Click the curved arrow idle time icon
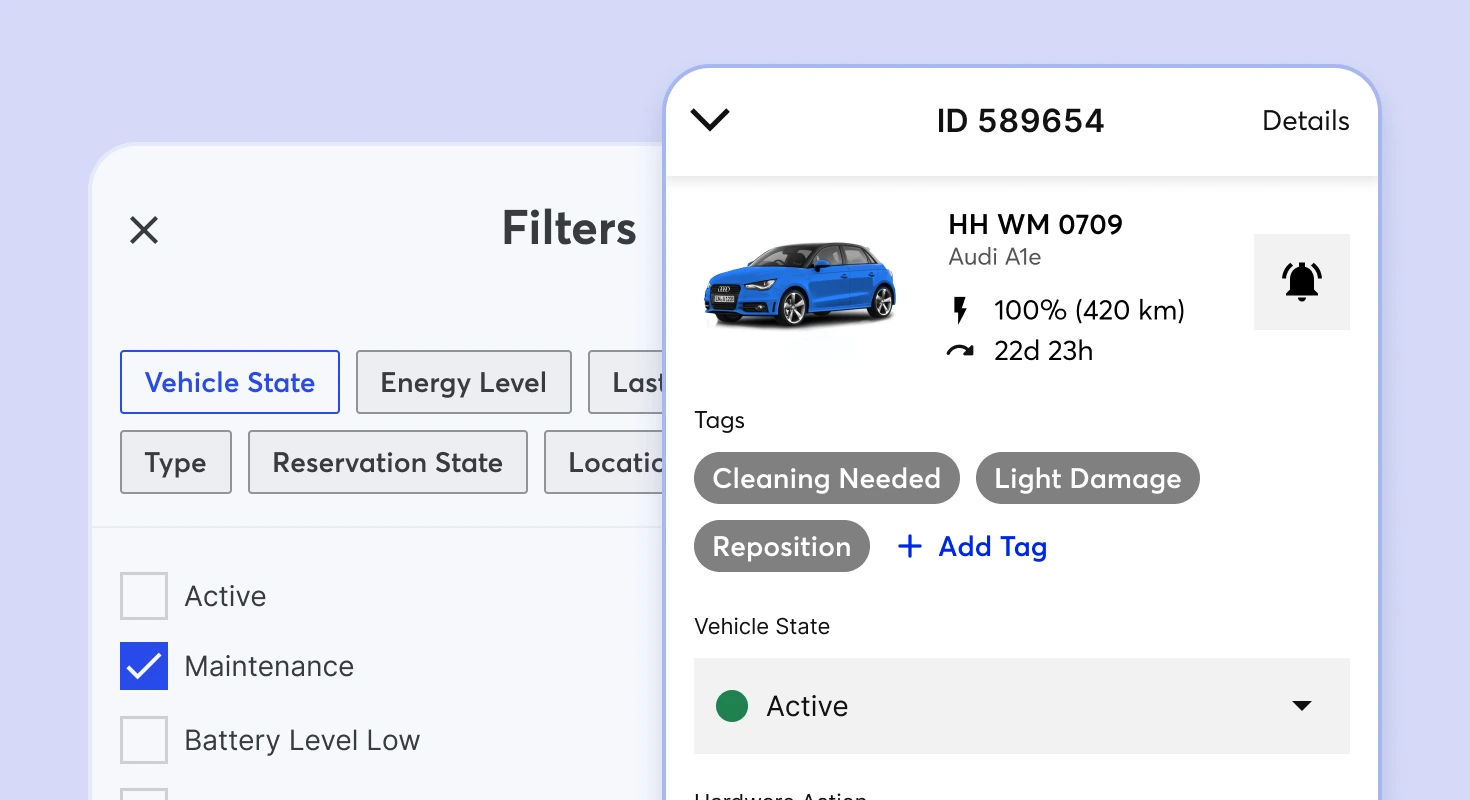The image size is (1470, 800). [960, 350]
